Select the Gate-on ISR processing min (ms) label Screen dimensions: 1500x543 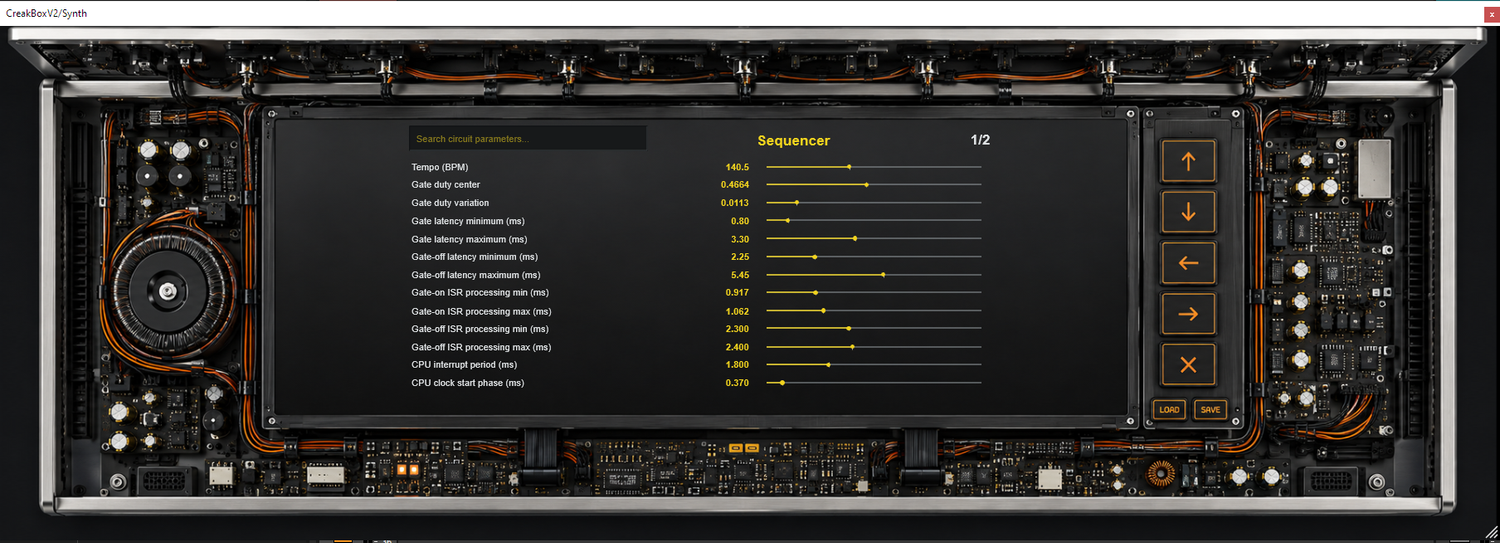tap(480, 293)
